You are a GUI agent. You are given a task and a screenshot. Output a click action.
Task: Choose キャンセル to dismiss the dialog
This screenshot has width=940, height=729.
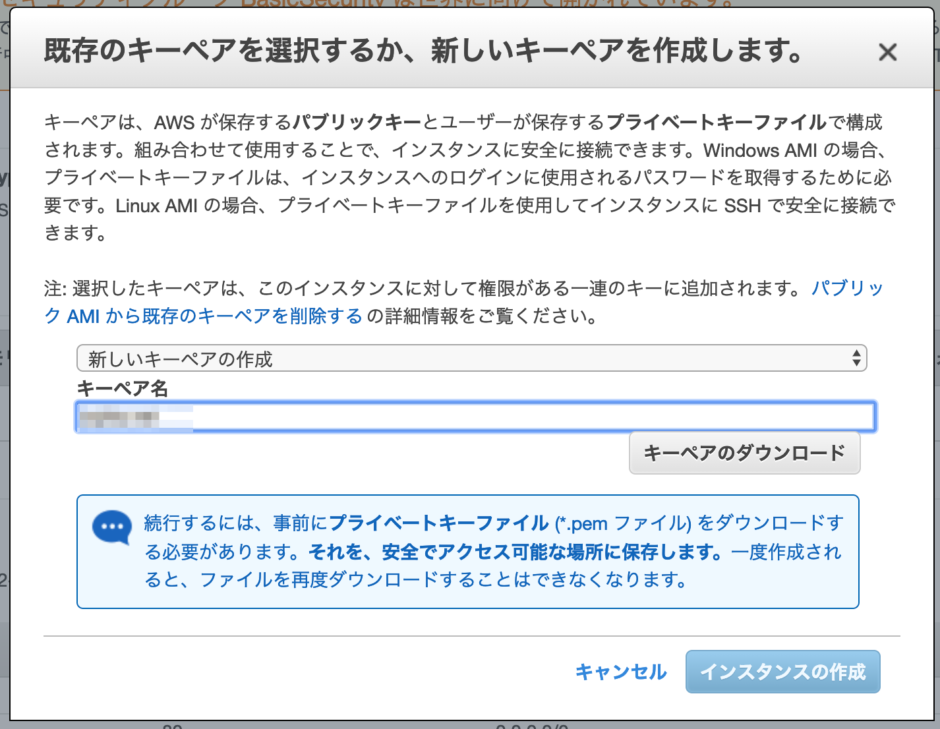(x=620, y=671)
